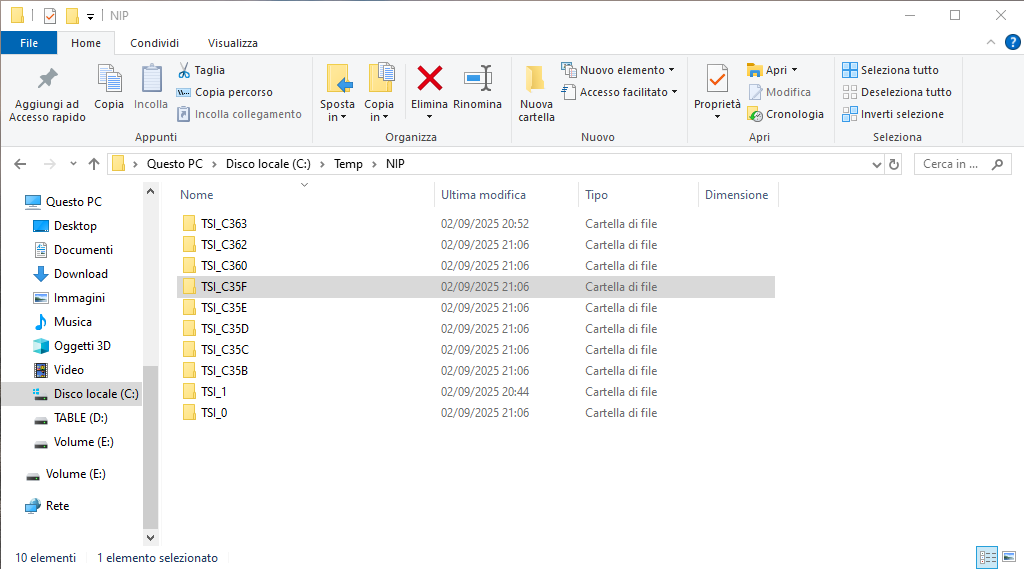Open Help with the question mark icon
Viewport: 1024px width, 569px height.
coord(1012,42)
